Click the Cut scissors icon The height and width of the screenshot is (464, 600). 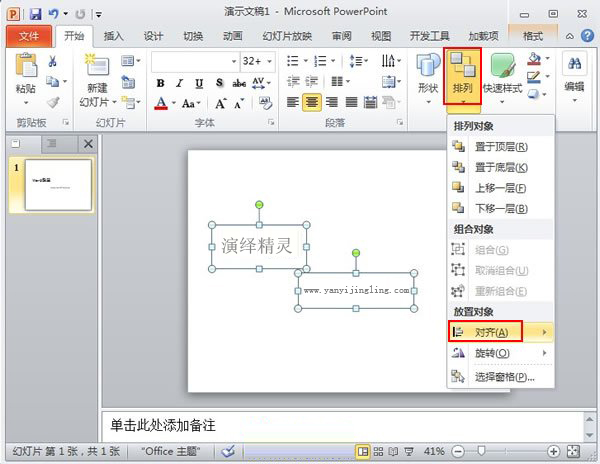53,61
